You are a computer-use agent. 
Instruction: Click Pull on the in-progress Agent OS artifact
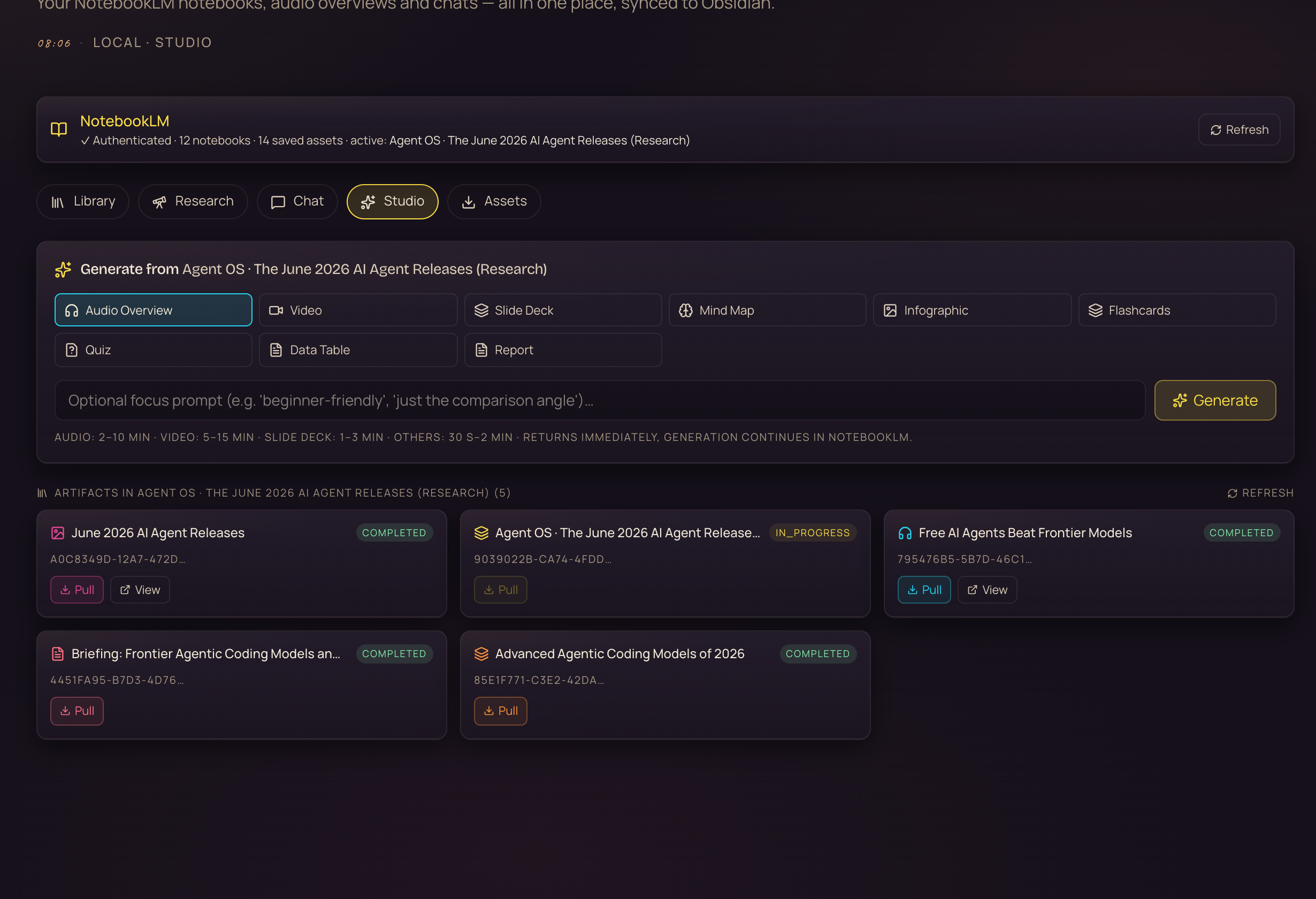[x=501, y=589]
